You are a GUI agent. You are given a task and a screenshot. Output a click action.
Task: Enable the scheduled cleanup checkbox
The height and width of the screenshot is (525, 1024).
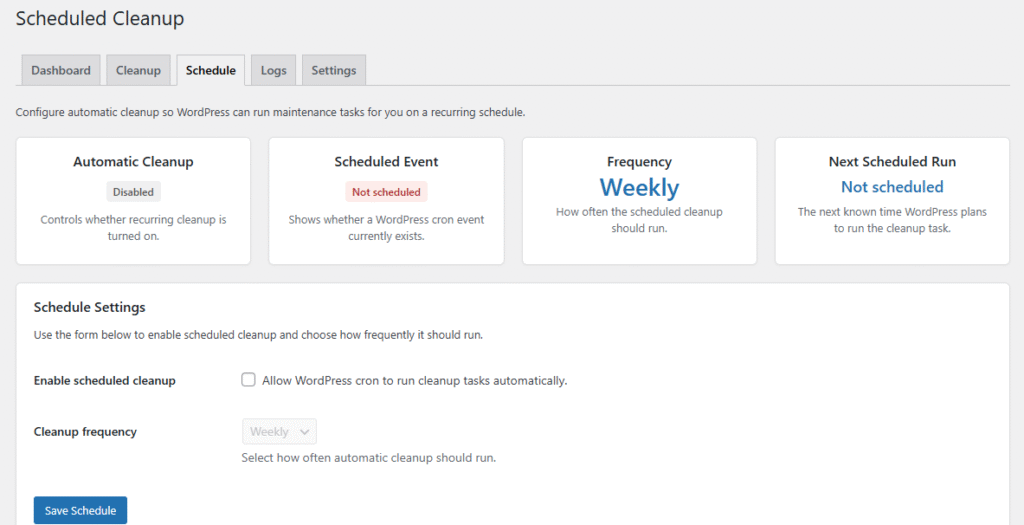click(x=248, y=380)
